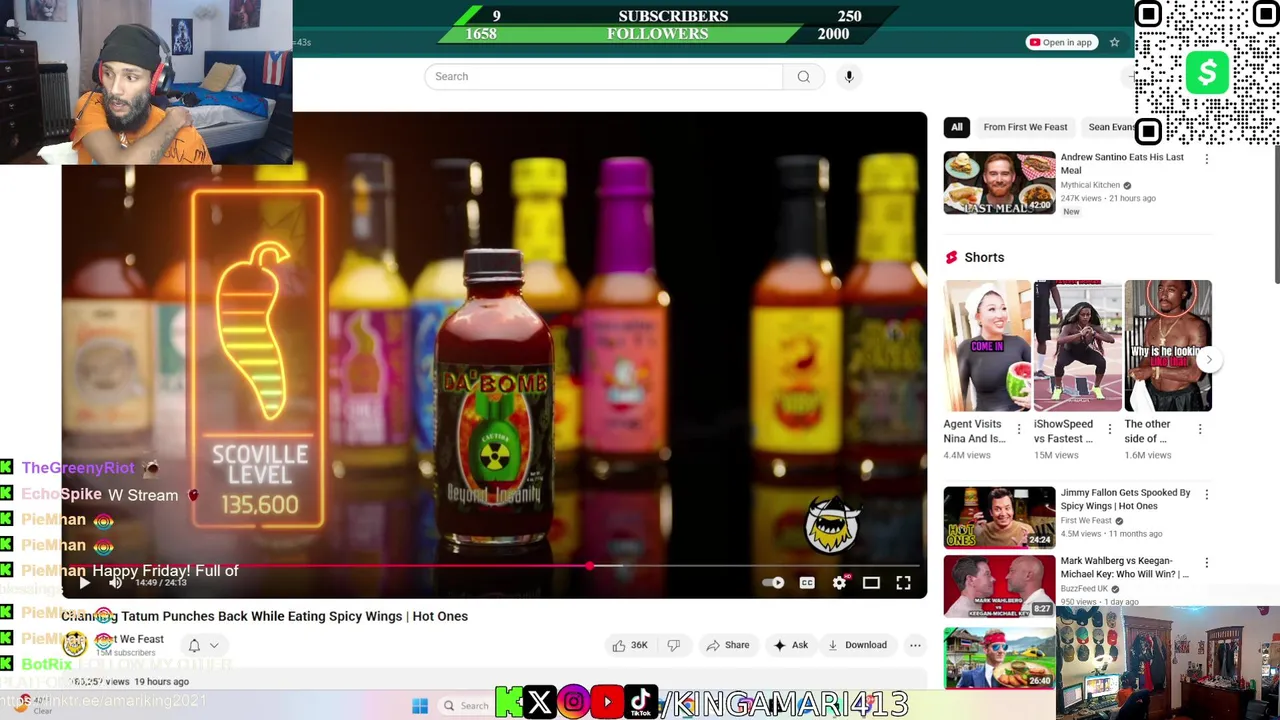
Task: Submit search with magnifier button
Action: coord(803,77)
